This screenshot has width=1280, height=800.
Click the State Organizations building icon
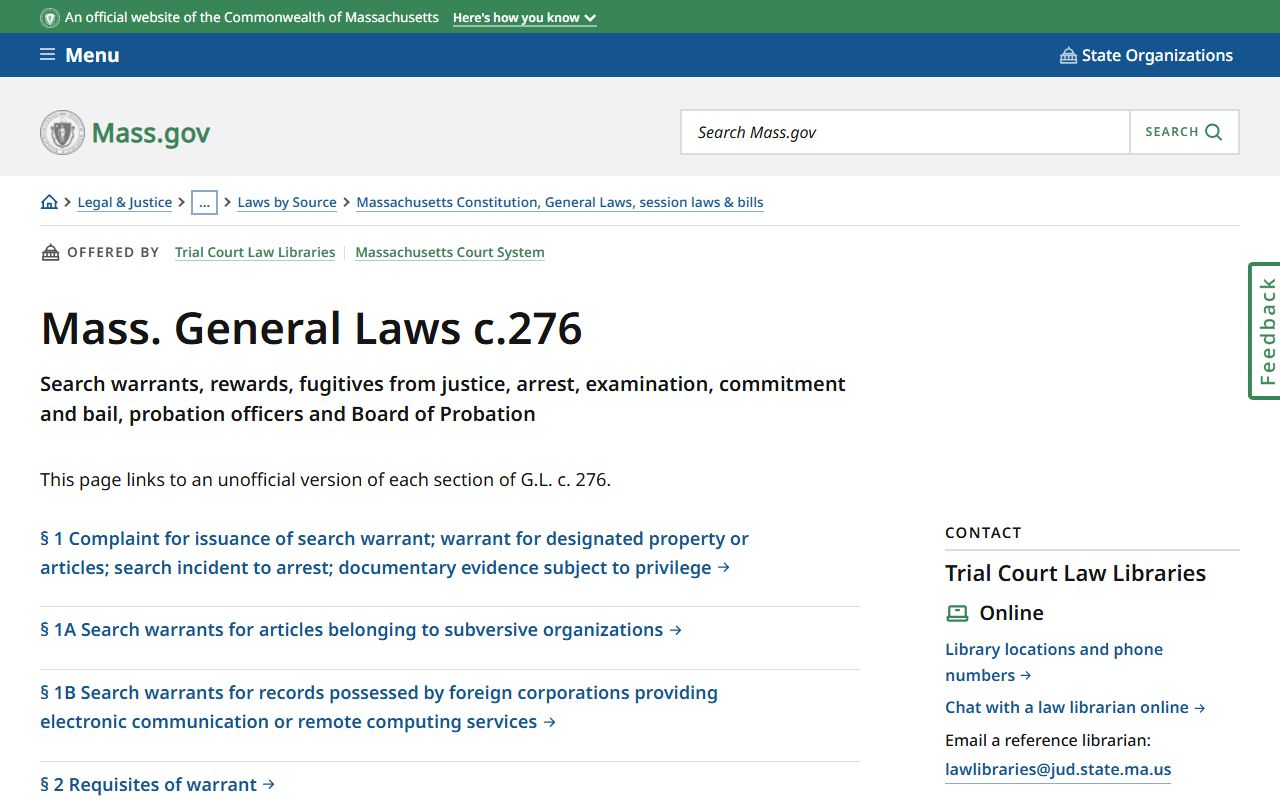pyautogui.click(x=1068, y=56)
